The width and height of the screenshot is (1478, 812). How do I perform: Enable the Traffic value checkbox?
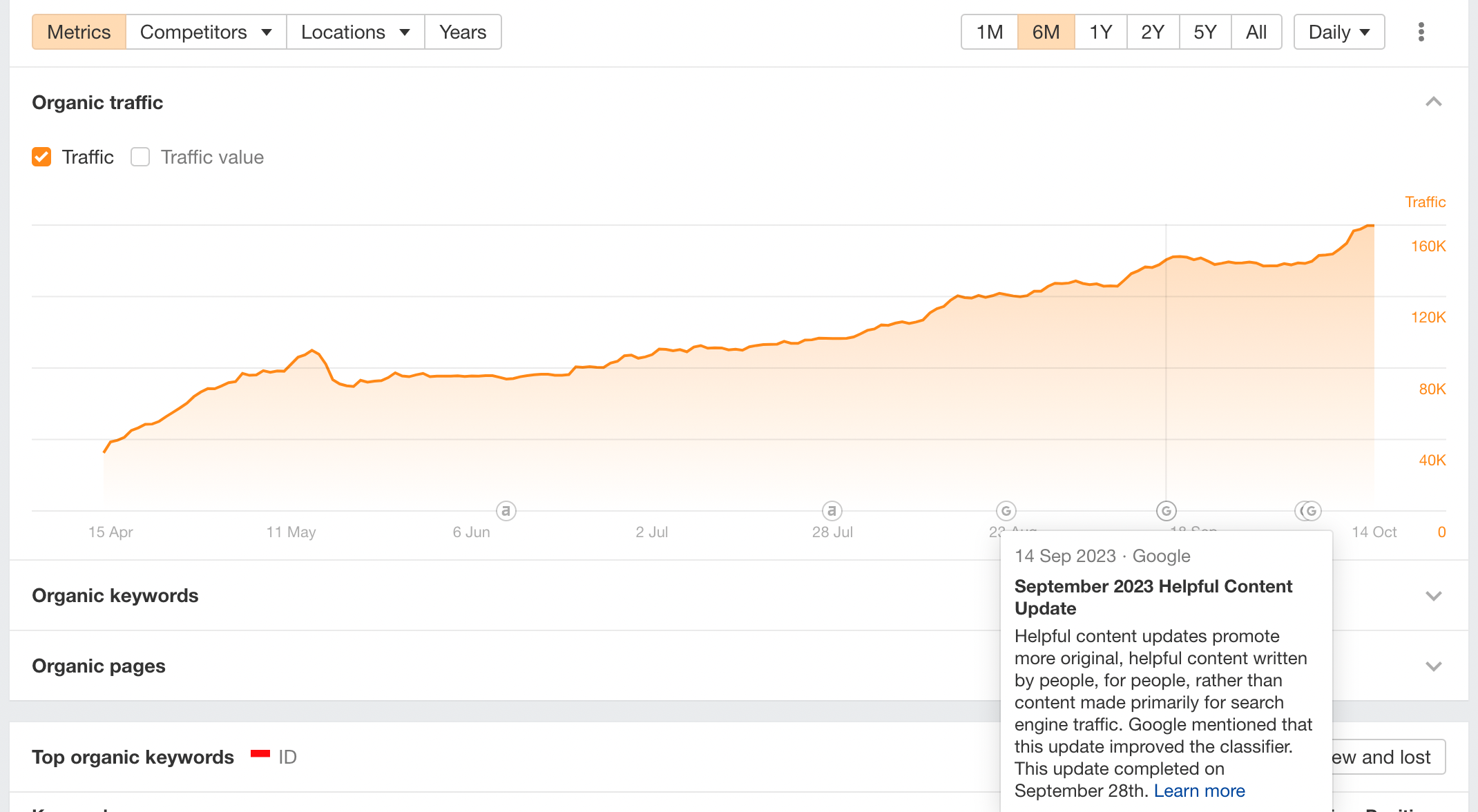(x=140, y=157)
